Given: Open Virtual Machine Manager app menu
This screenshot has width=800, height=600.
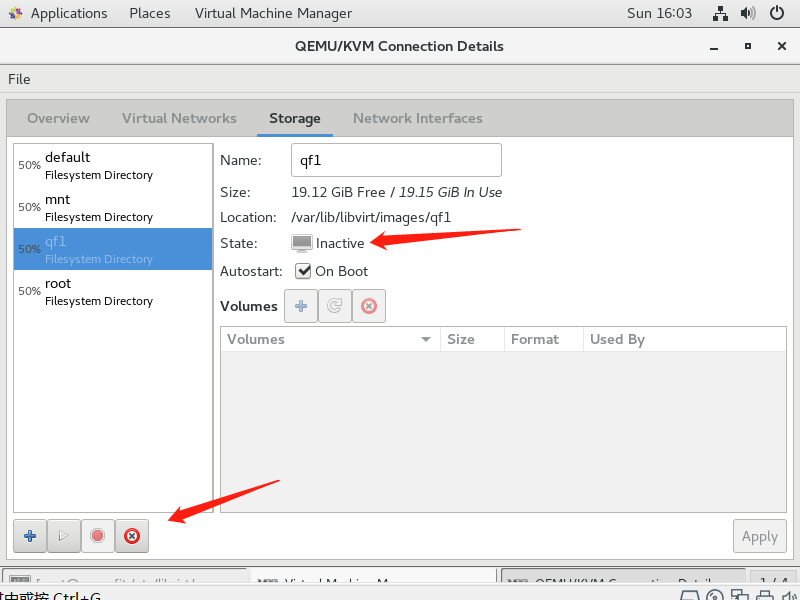Looking at the screenshot, I should coord(273,13).
